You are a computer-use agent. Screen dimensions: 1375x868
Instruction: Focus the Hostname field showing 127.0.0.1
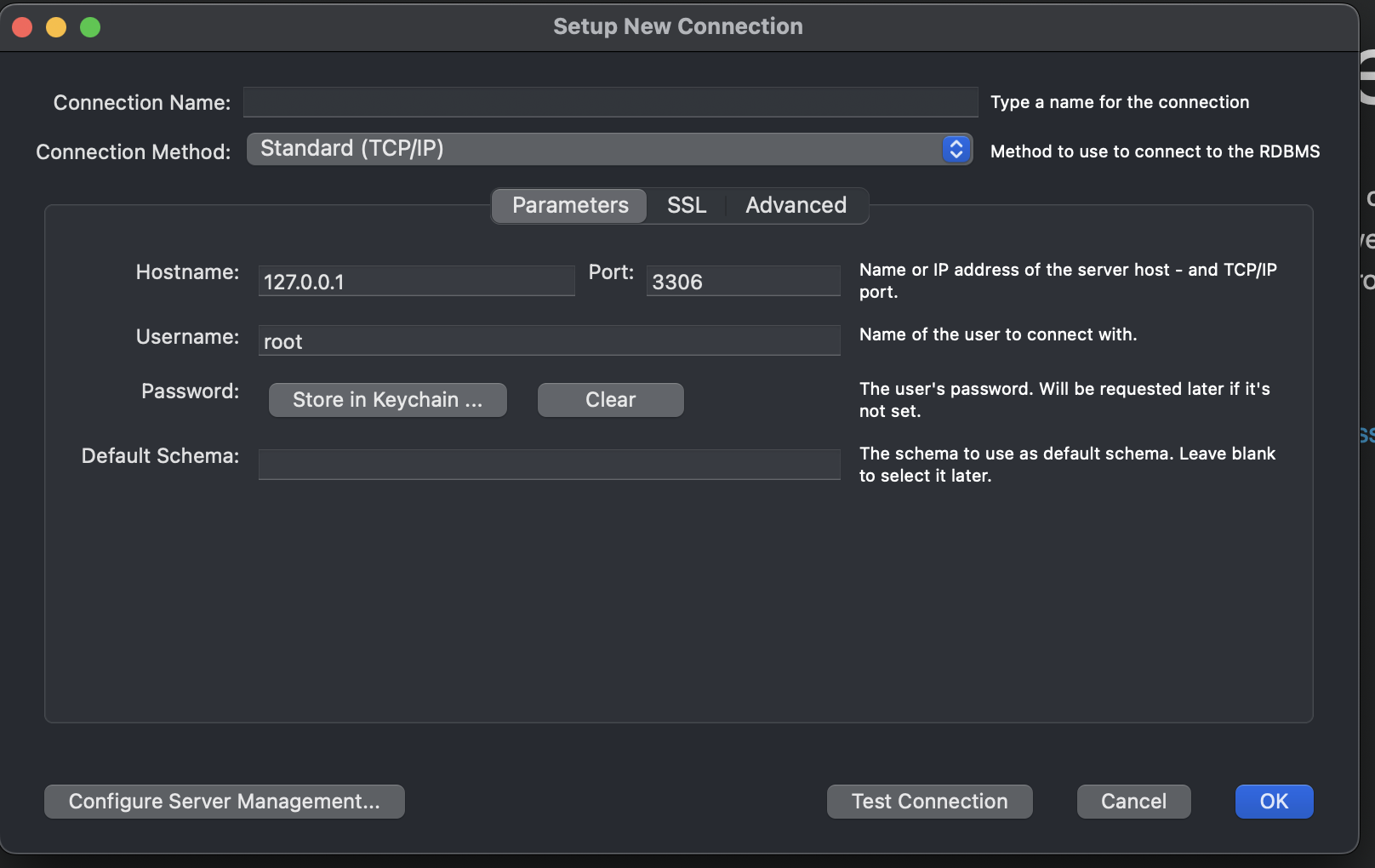[x=416, y=282]
